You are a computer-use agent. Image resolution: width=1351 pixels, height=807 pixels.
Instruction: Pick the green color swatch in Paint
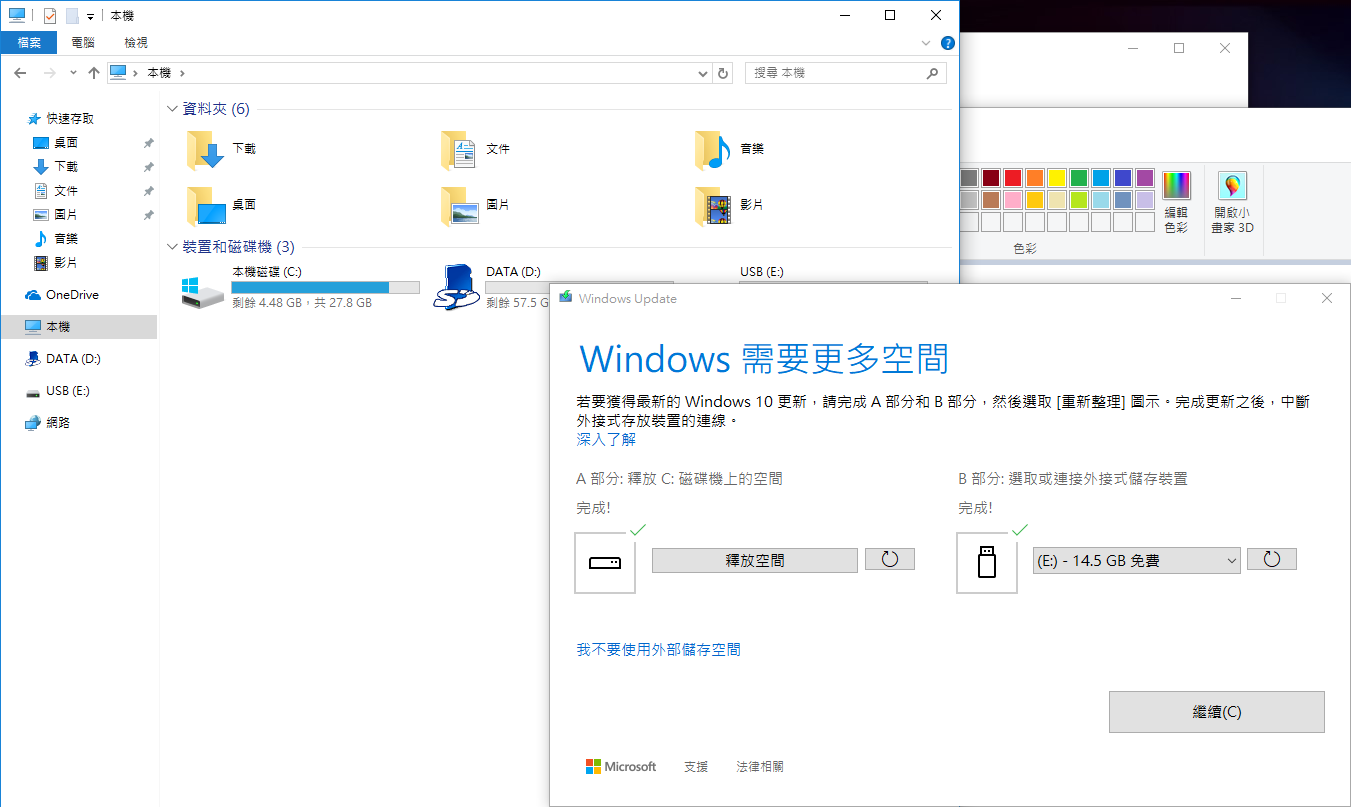click(1078, 178)
